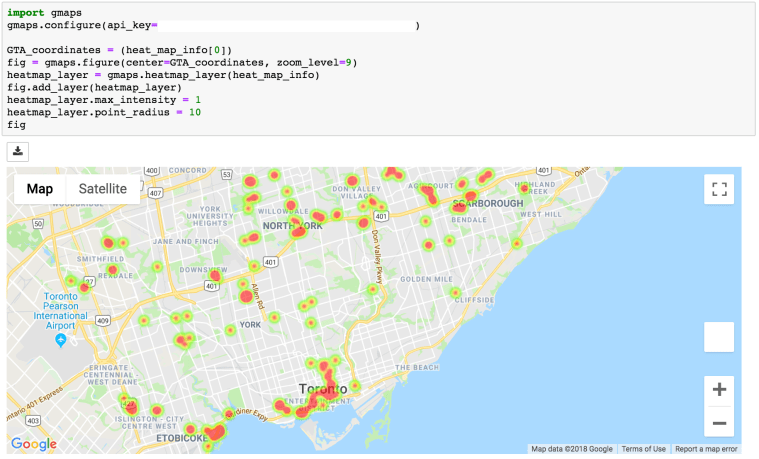759x459 pixels.
Task: Click the download map image button
Action: [20, 151]
